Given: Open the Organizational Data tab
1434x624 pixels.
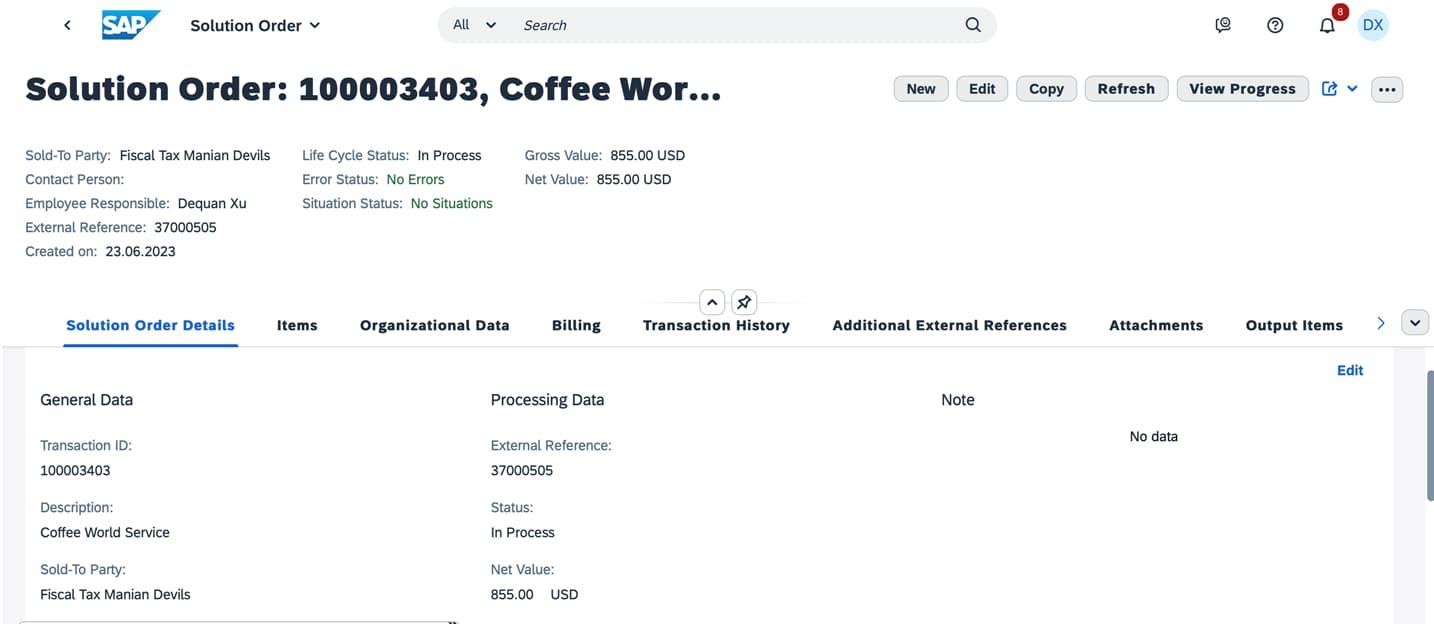Looking at the screenshot, I should pos(435,325).
